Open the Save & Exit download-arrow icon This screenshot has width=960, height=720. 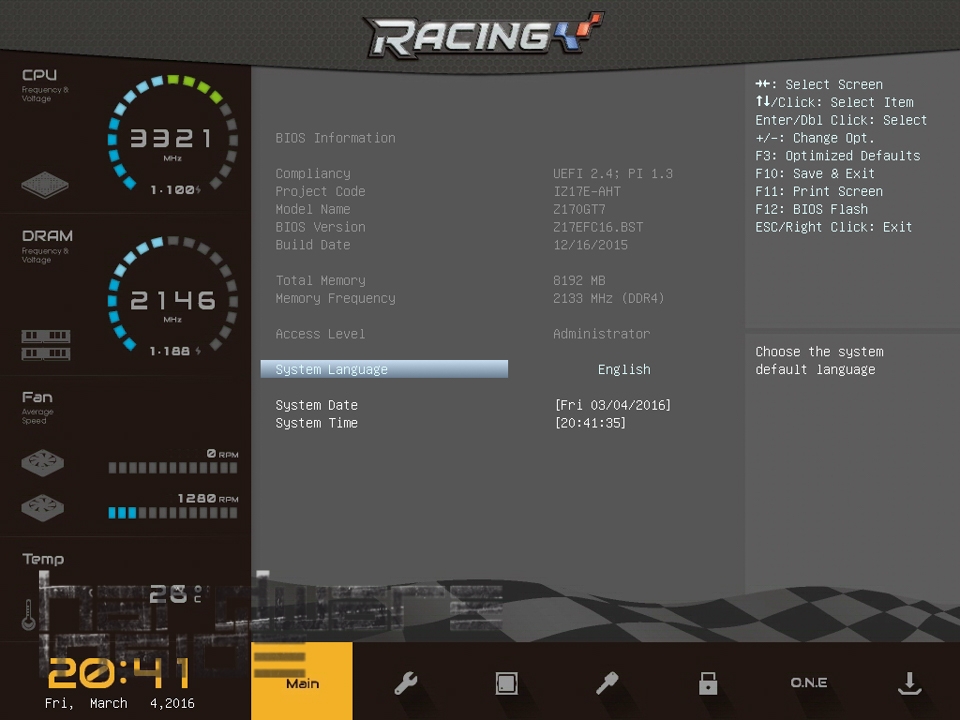[909, 683]
